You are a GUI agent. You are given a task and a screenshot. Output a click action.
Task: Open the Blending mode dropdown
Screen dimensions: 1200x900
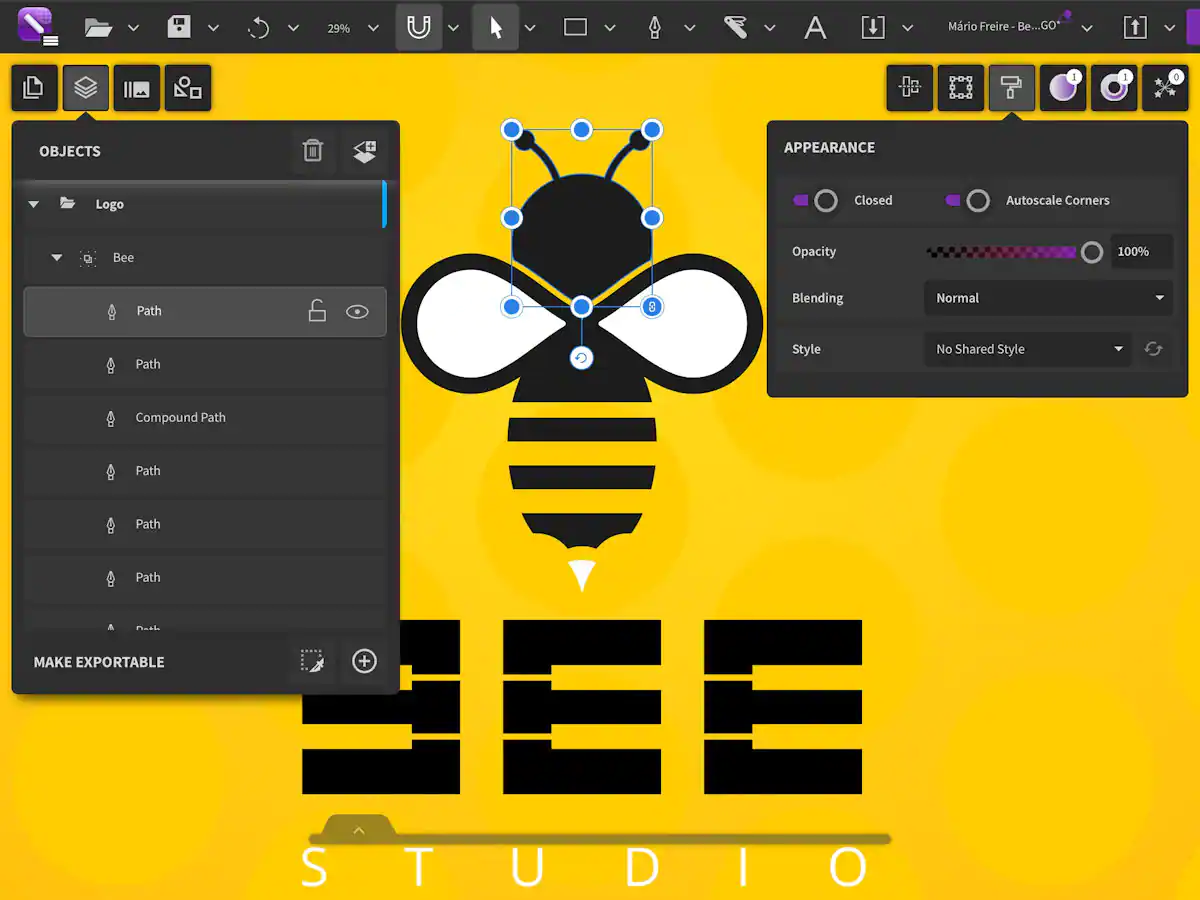[x=1048, y=298]
